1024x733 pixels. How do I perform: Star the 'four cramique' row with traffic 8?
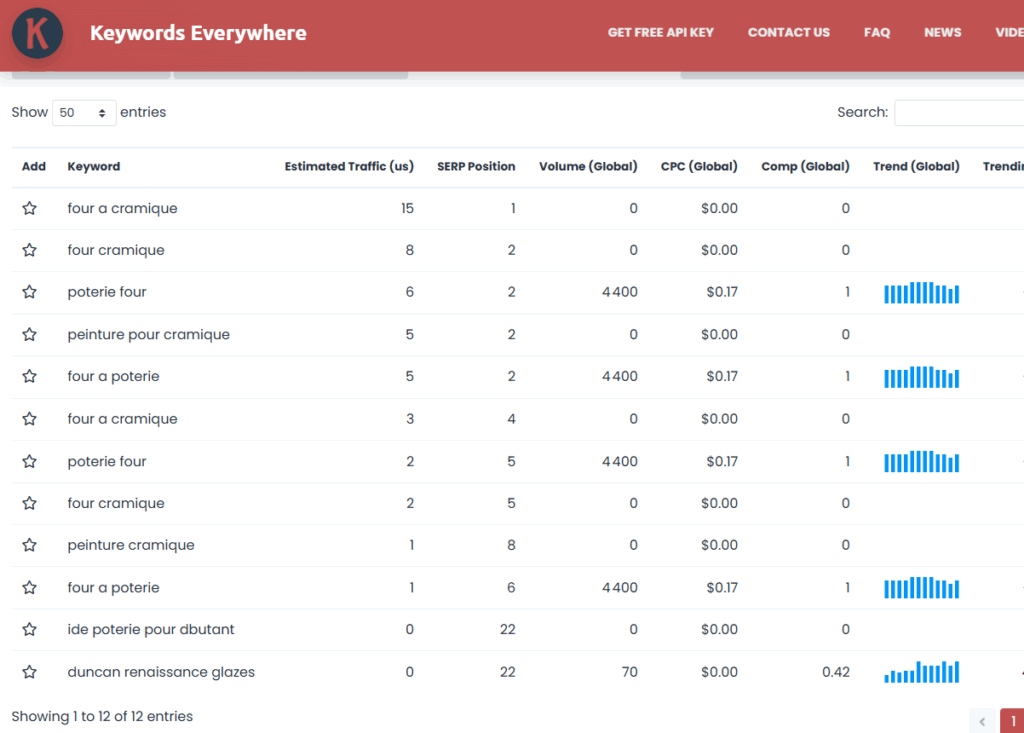pyautogui.click(x=29, y=250)
